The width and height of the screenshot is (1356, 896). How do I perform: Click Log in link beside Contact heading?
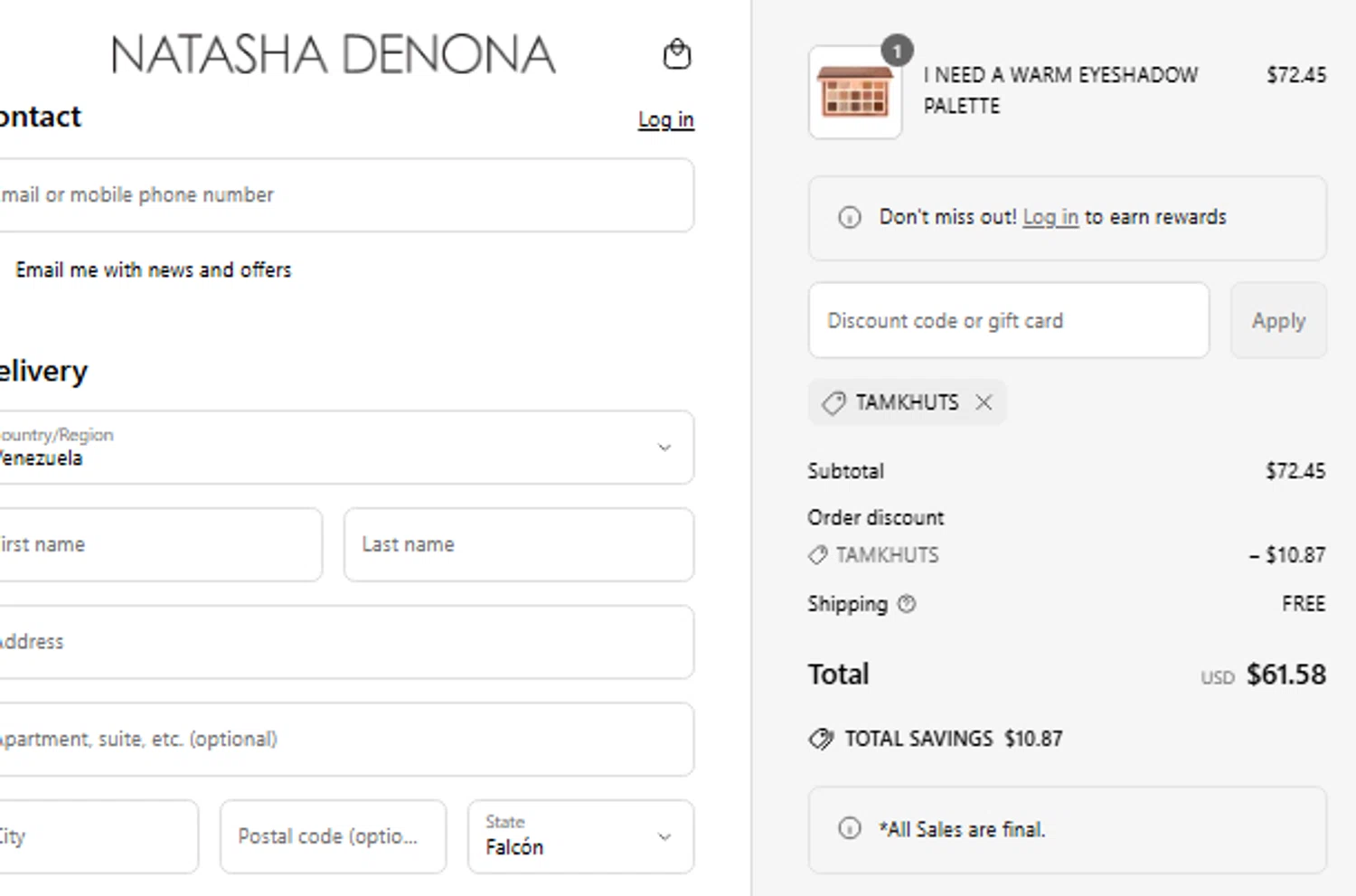click(666, 120)
